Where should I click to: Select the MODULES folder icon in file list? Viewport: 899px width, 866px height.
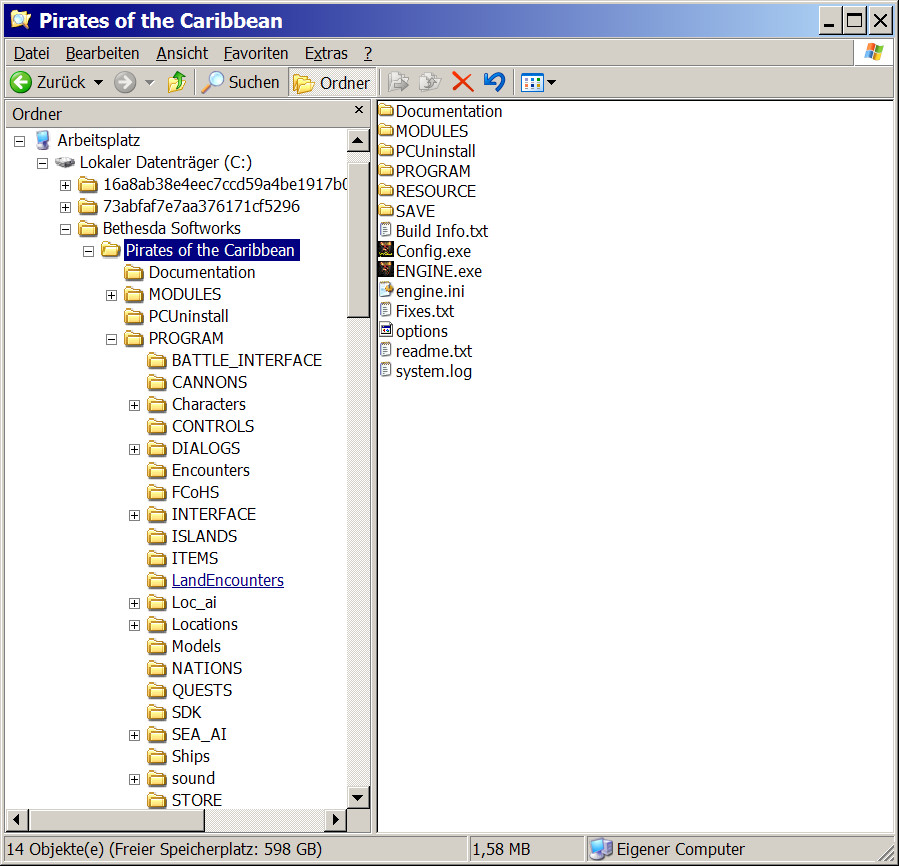click(386, 130)
